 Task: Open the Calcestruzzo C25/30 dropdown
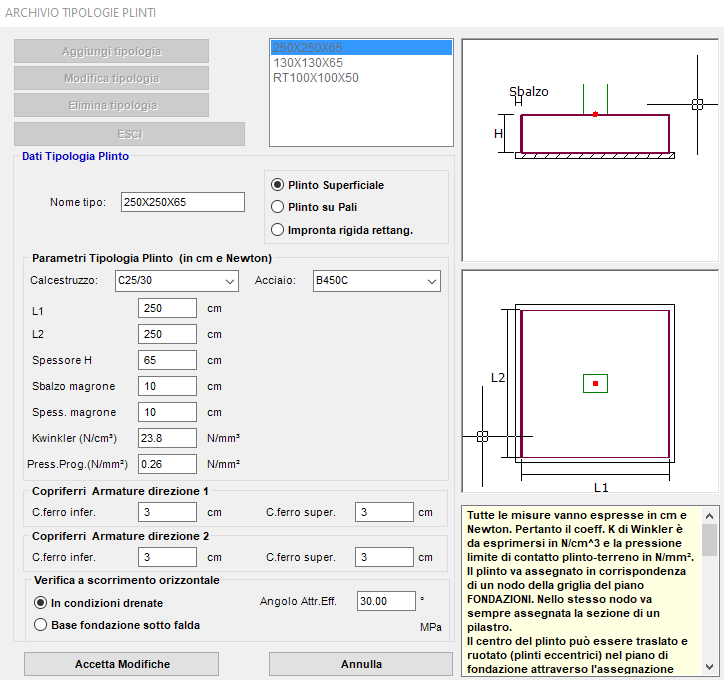point(177,281)
